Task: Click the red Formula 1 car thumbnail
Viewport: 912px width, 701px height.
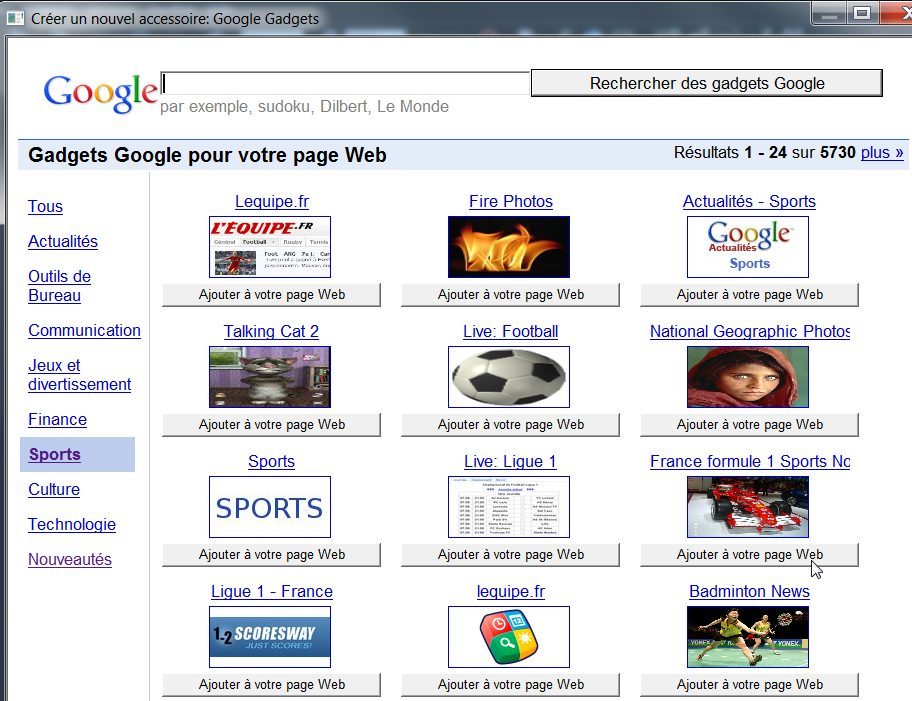Action: click(748, 507)
